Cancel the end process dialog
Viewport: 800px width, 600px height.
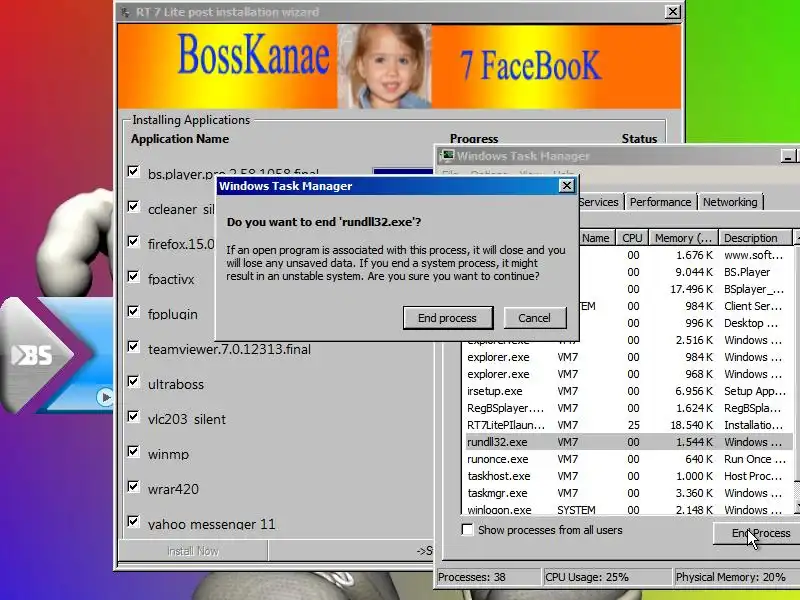tap(535, 318)
